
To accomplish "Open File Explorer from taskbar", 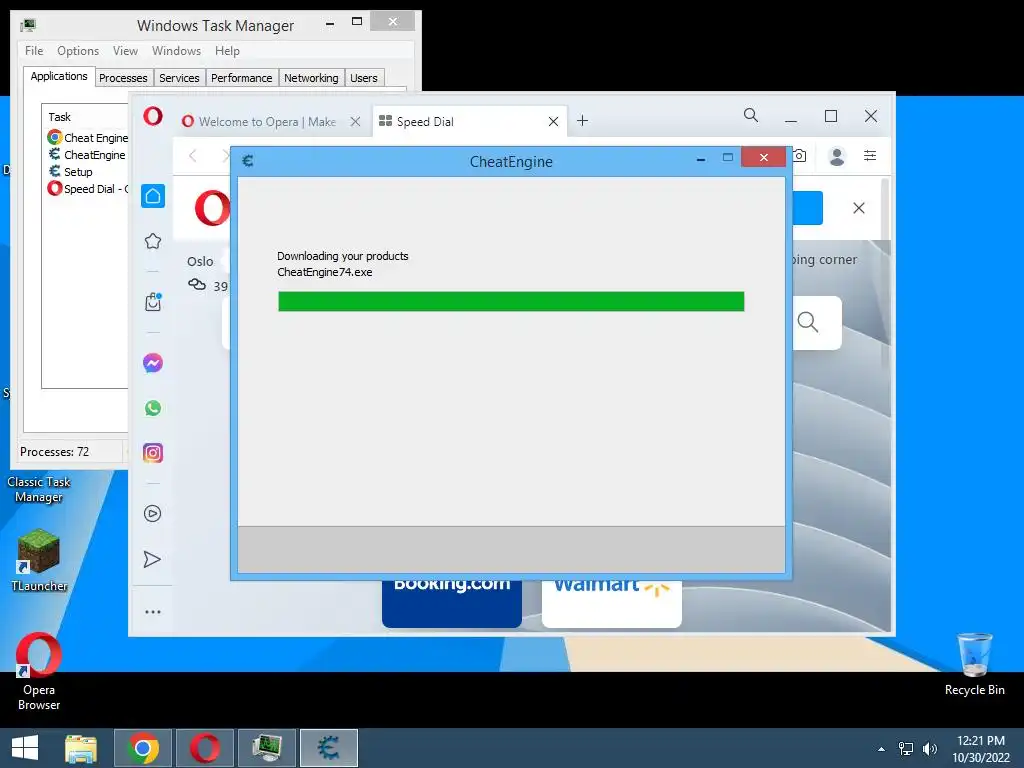I will pos(81,748).
